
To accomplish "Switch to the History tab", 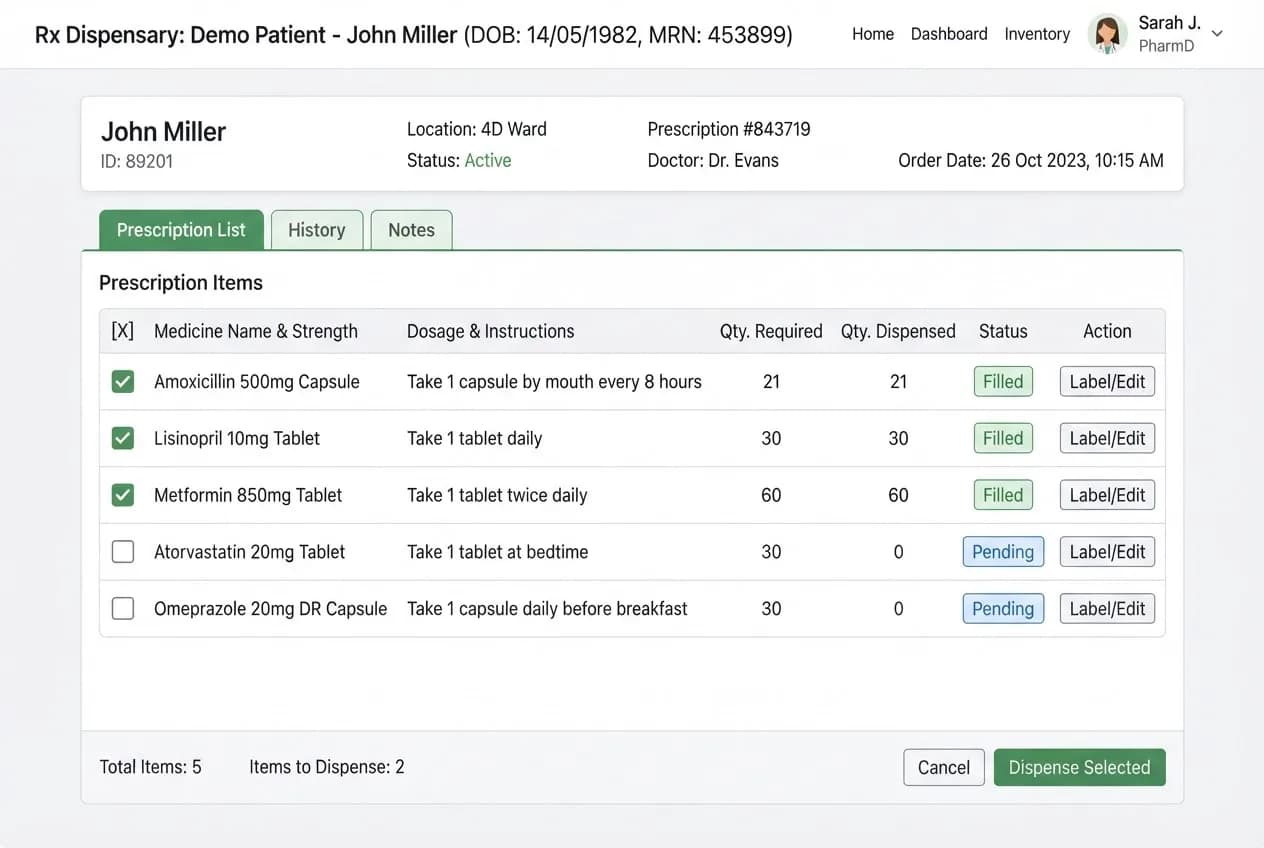I will click(317, 230).
